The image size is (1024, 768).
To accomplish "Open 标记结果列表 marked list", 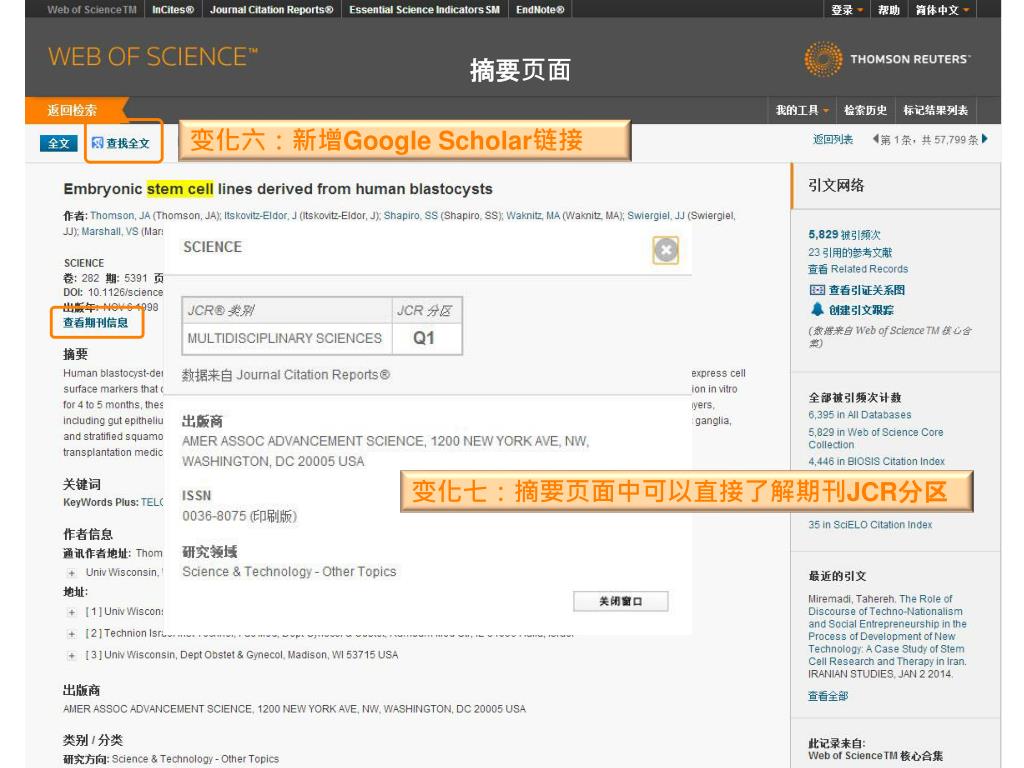I will [x=935, y=110].
